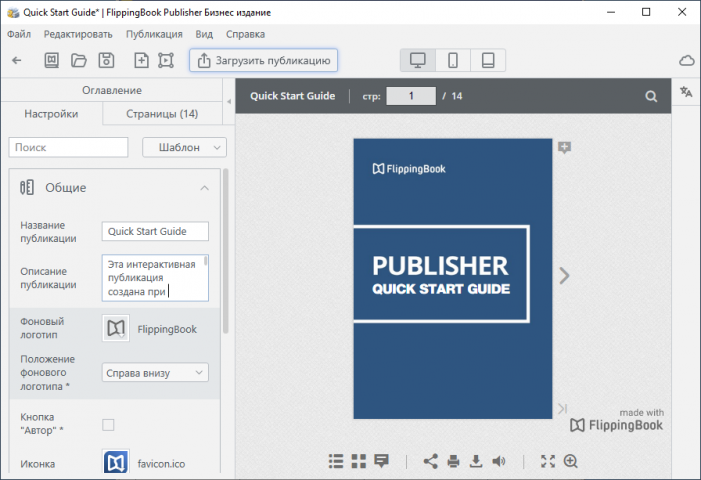This screenshot has width=701, height=480.
Task: Switch to mobile phone preview mode
Action: (x=453, y=60)
